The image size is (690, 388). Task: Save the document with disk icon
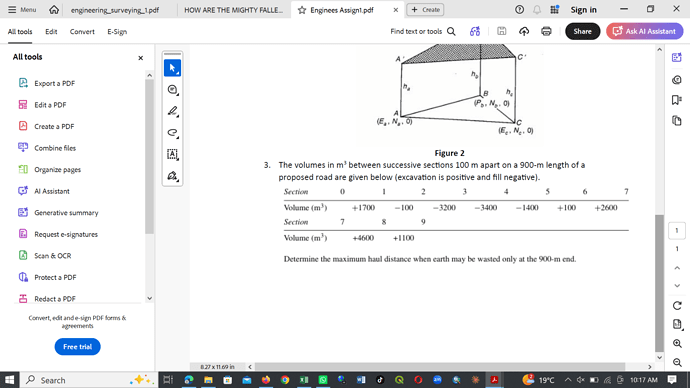(x=501, y=31)
